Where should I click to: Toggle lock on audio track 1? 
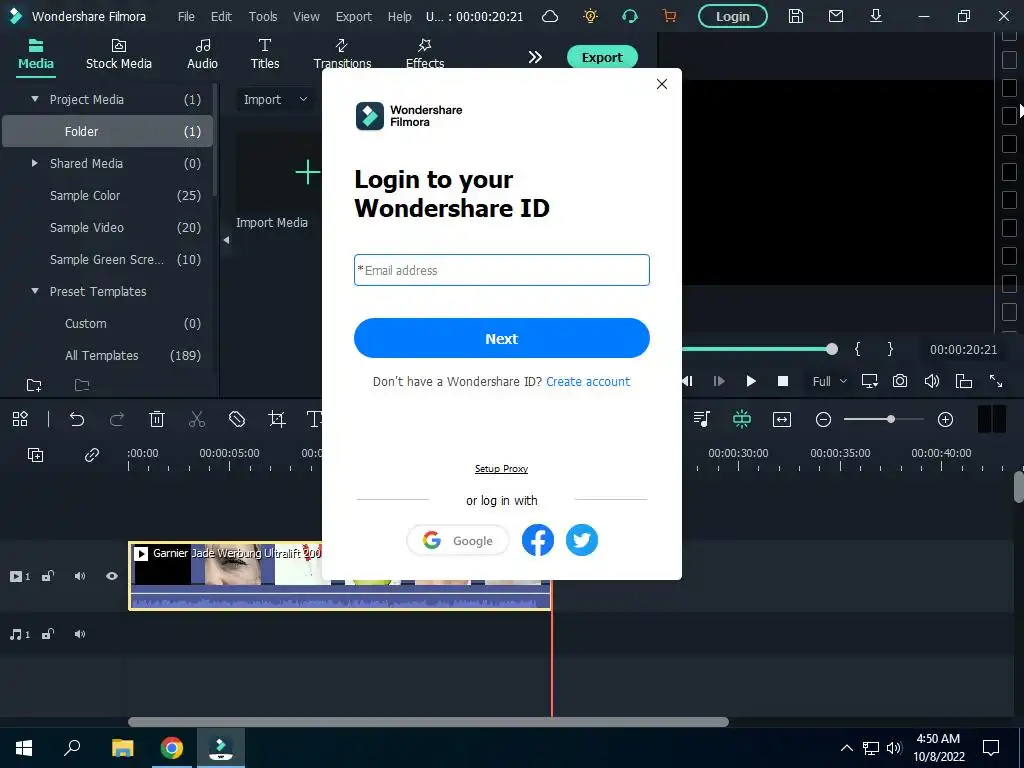[x=48, y=634]
